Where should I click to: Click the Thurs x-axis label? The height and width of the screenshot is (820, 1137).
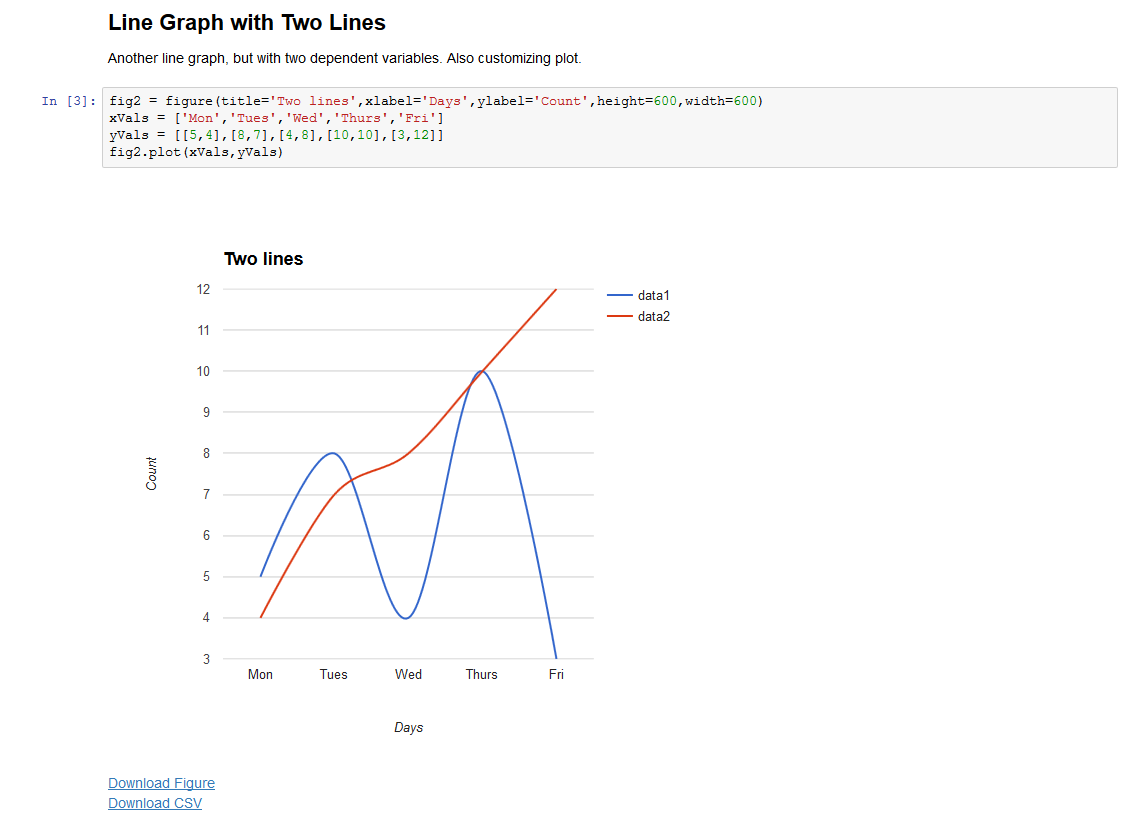tap(481, 674)
